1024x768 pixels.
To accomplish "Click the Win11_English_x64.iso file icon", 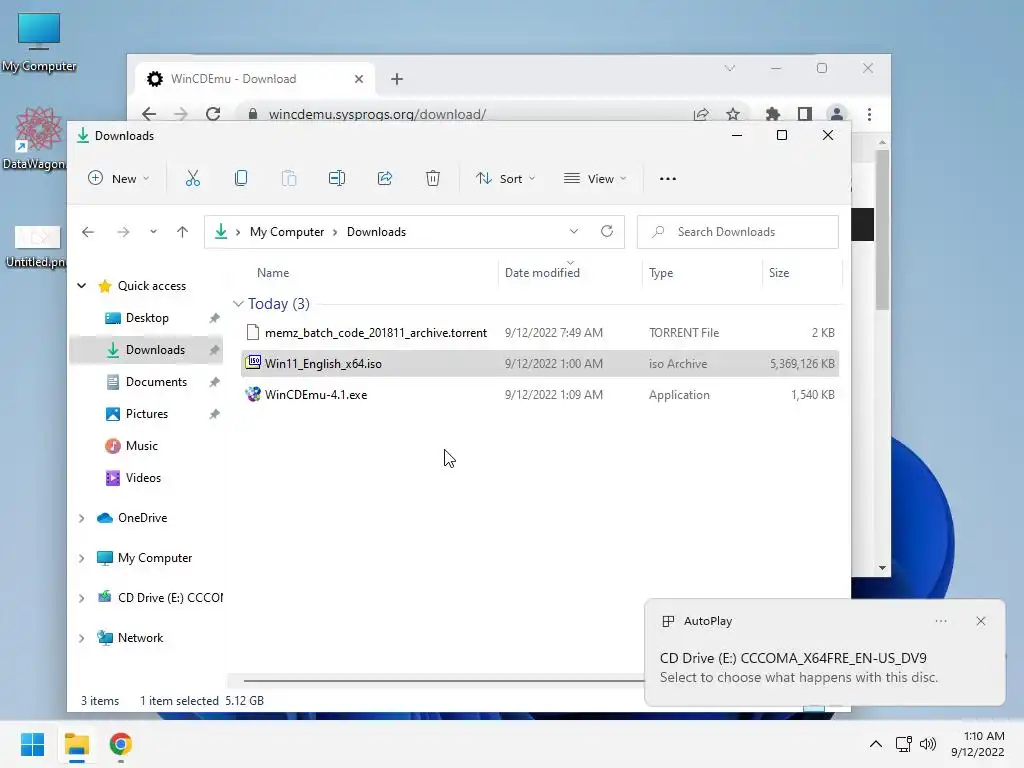I will point(253,363).
